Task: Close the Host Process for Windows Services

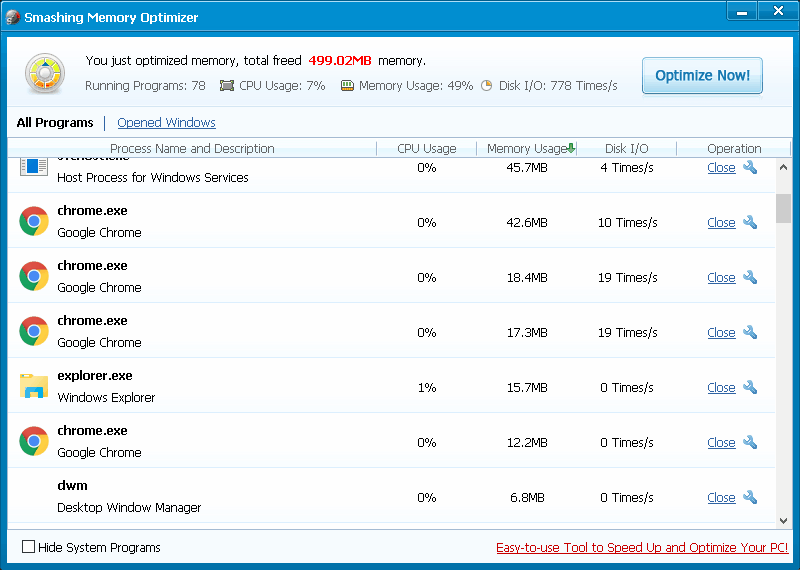Action: 721,168
